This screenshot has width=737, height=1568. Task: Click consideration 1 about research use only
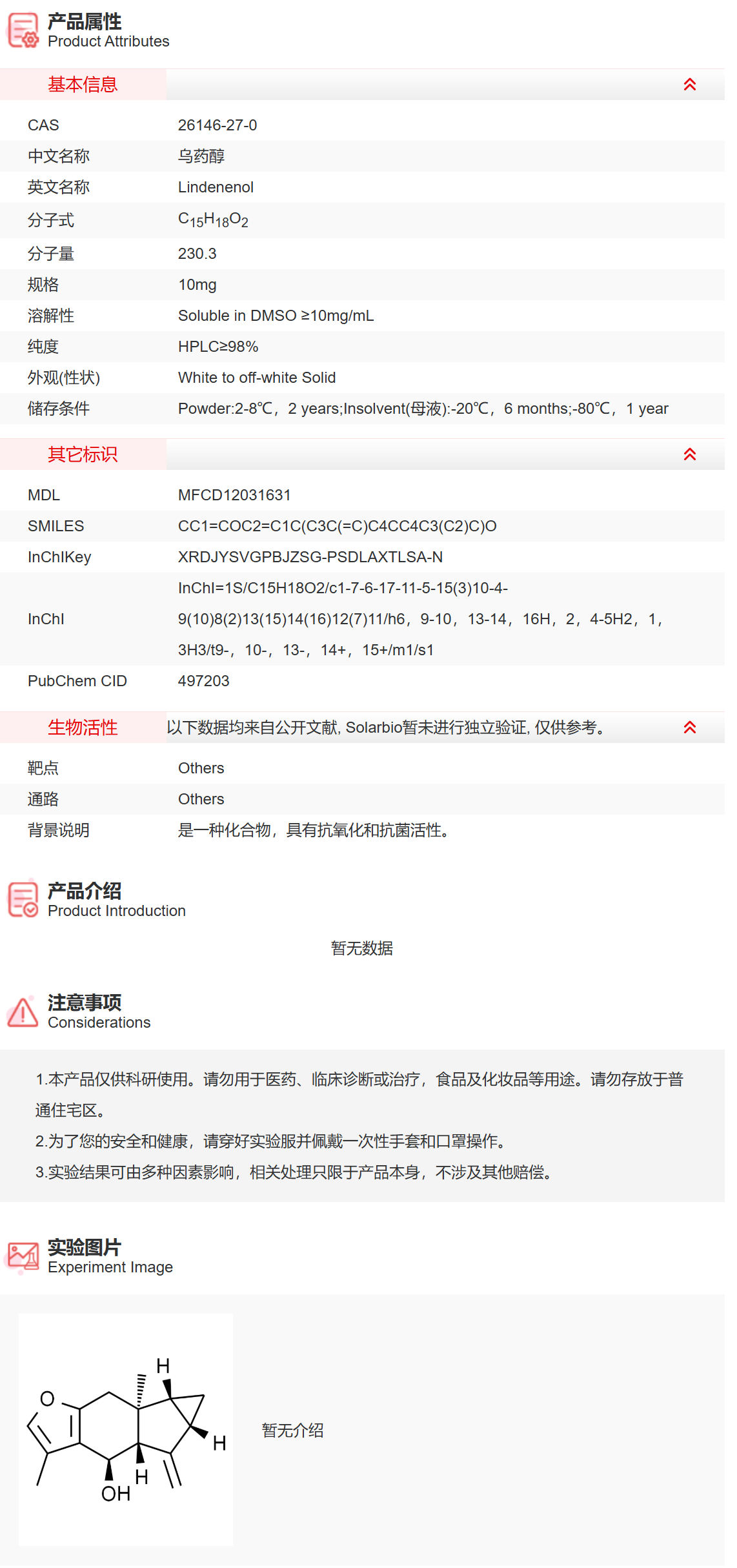[x=359, y=1095]
